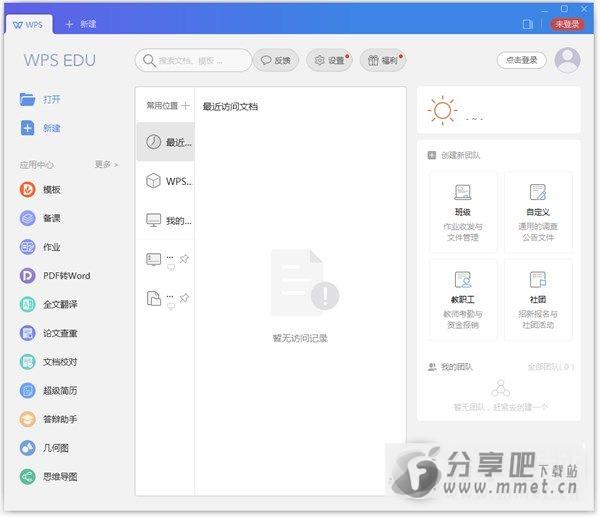Click the 最近访问文档 heading
The height and width of the screenshot is (517, 600).
pyautogui.click(x=230, y=106)
